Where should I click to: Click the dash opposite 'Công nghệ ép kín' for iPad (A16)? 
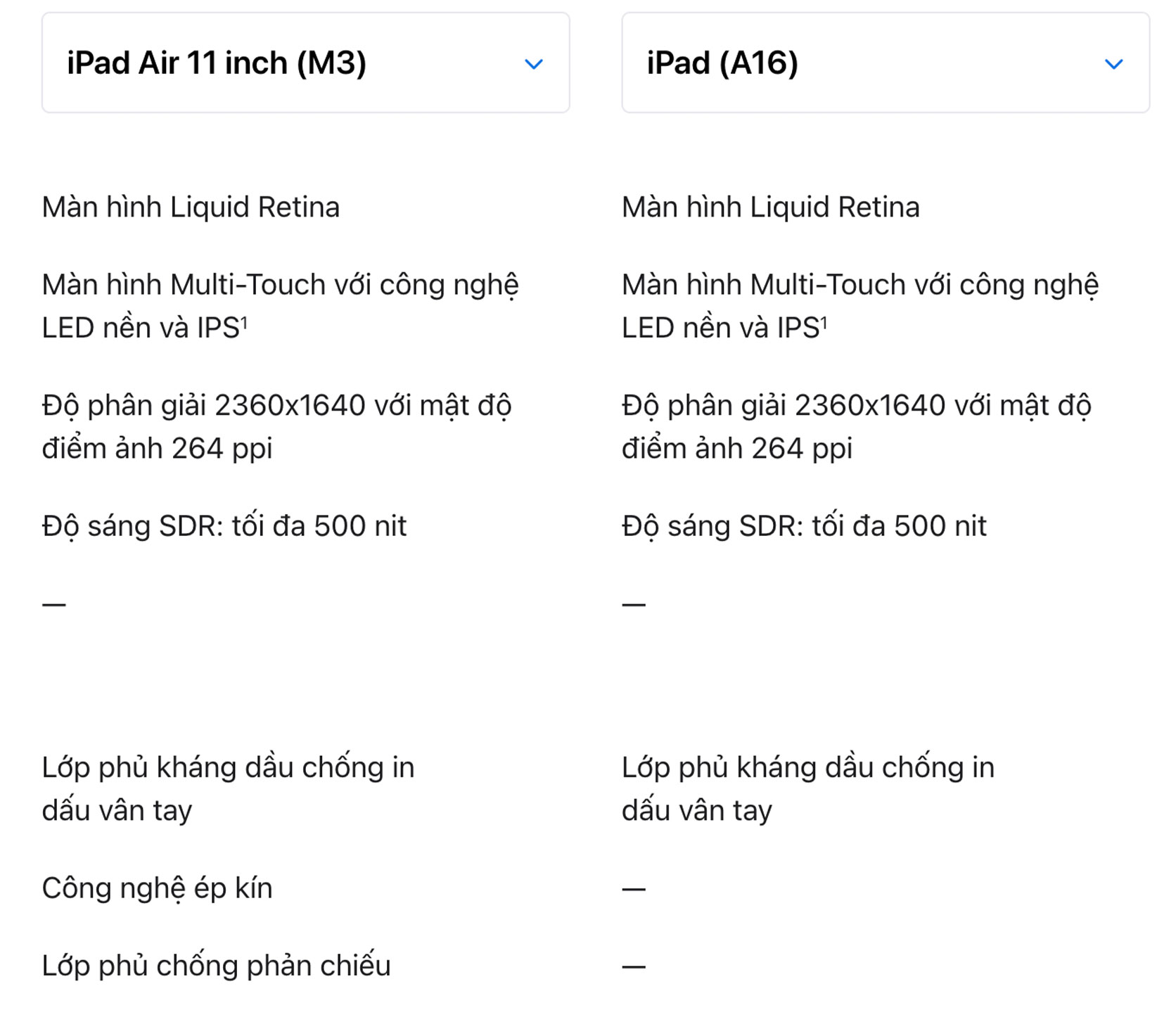pyautogui.click(x=634, y=889)
